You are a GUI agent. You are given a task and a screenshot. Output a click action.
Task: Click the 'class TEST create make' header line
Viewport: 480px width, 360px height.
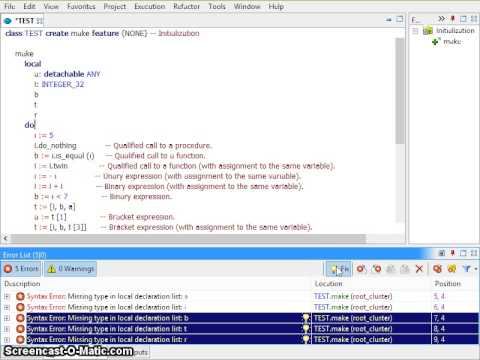(102, 33)
